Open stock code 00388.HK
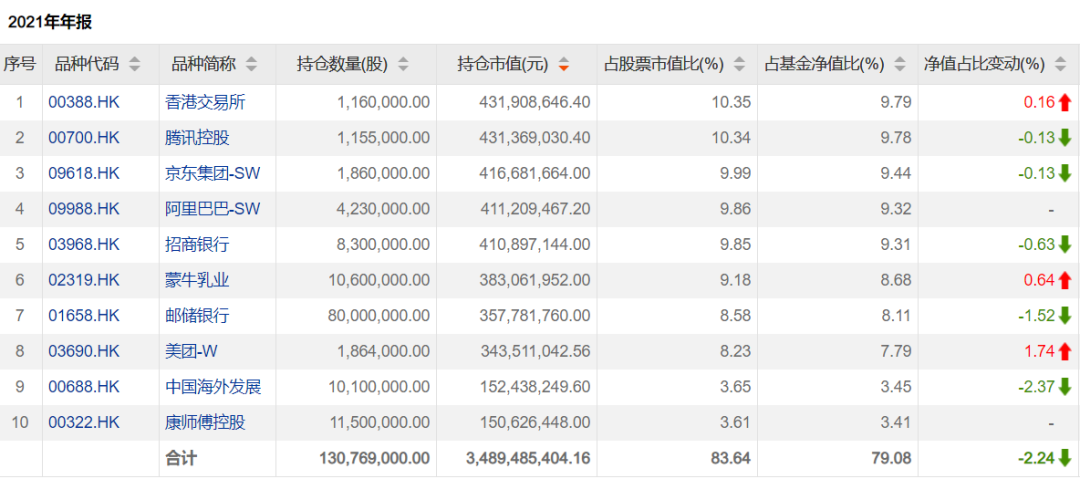The width and height of the screenshot is (1080, 479). pyautogui.click(x=84, y=103)
